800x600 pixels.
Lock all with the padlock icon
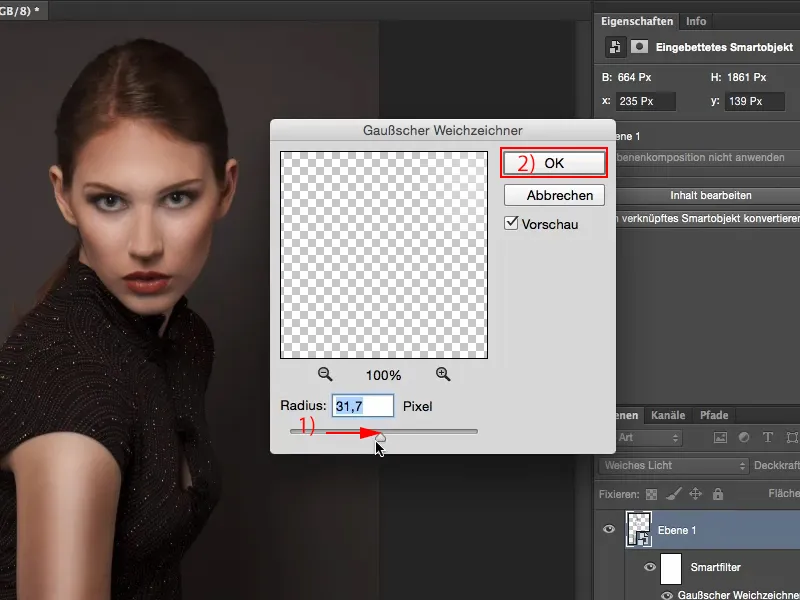716,493
